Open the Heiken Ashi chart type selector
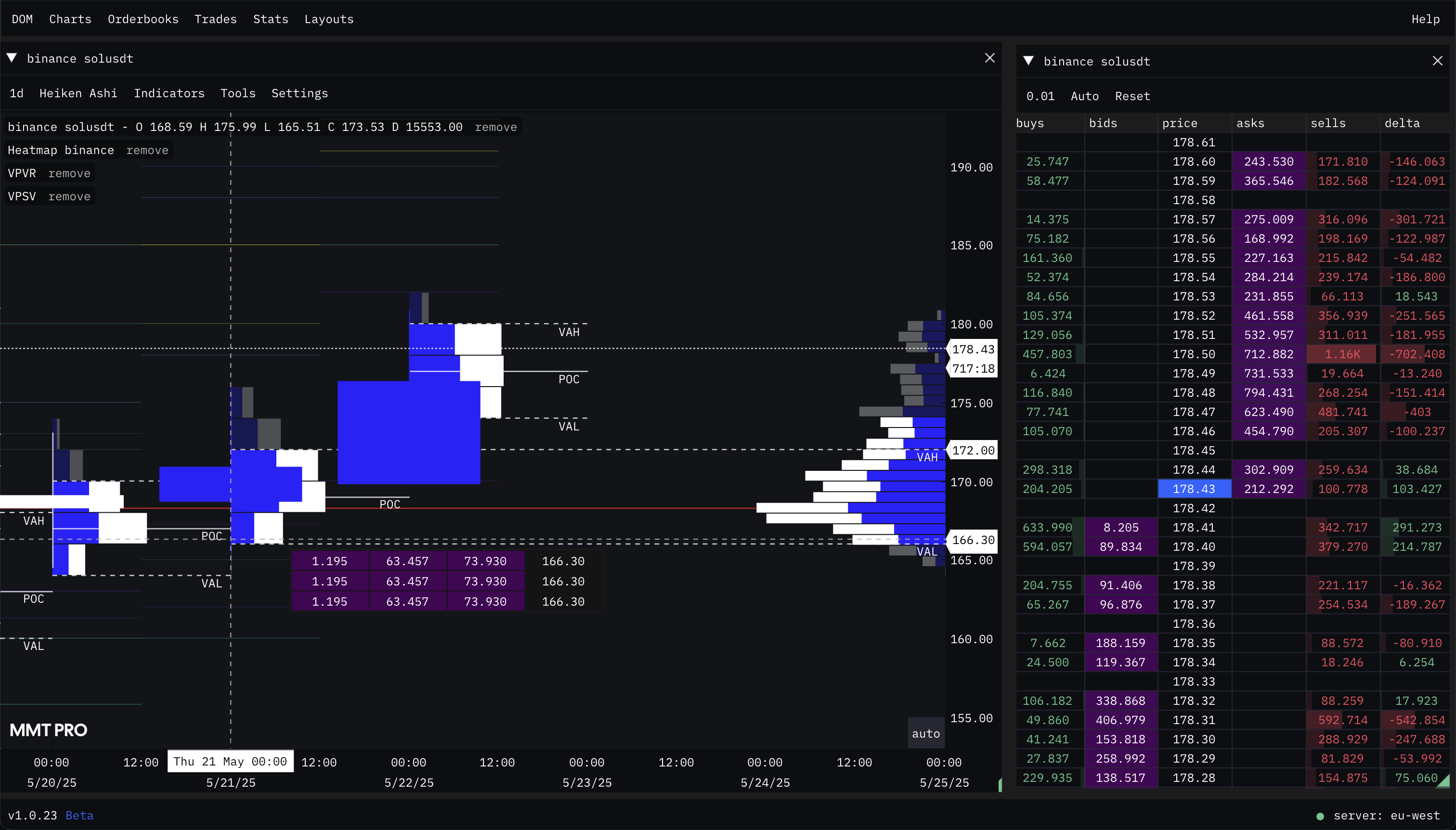 pyautogui.click(x=78, y=93)
